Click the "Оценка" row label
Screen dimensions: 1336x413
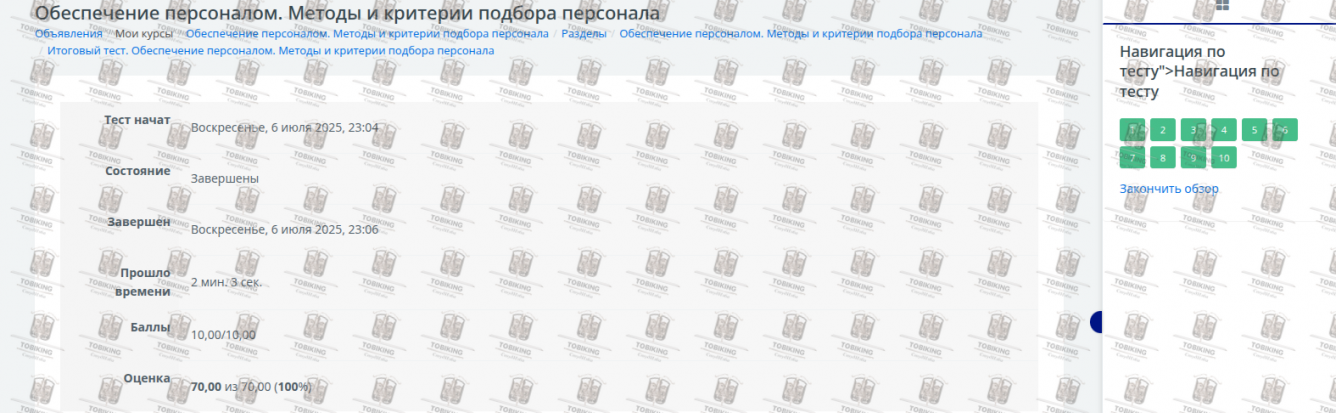coord(147,378)
